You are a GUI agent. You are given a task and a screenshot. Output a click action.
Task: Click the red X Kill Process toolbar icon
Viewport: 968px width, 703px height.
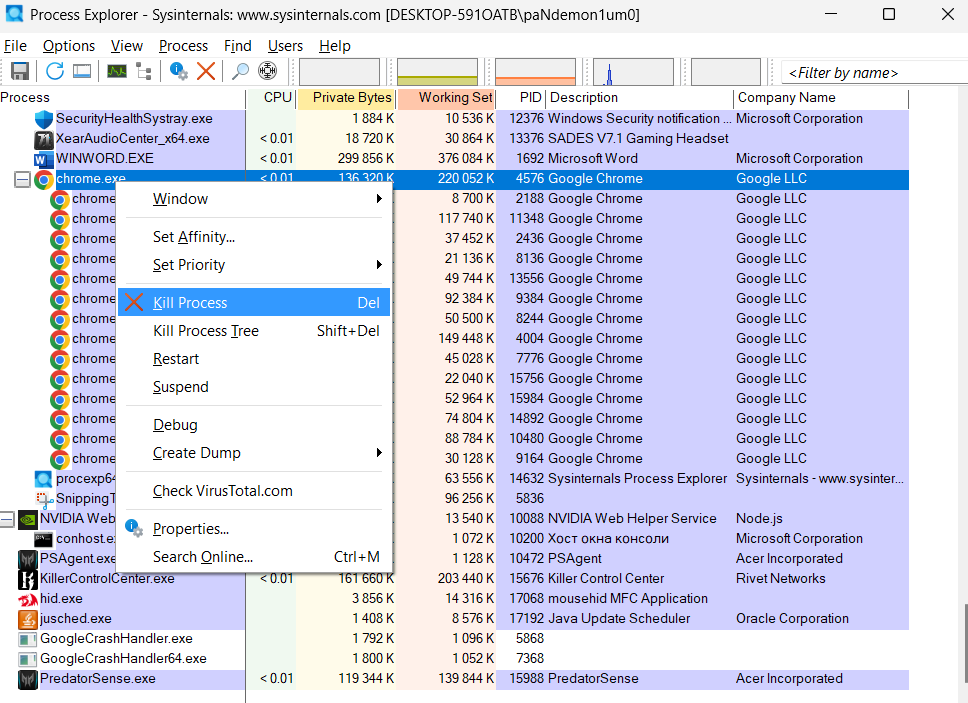point(206,72)
